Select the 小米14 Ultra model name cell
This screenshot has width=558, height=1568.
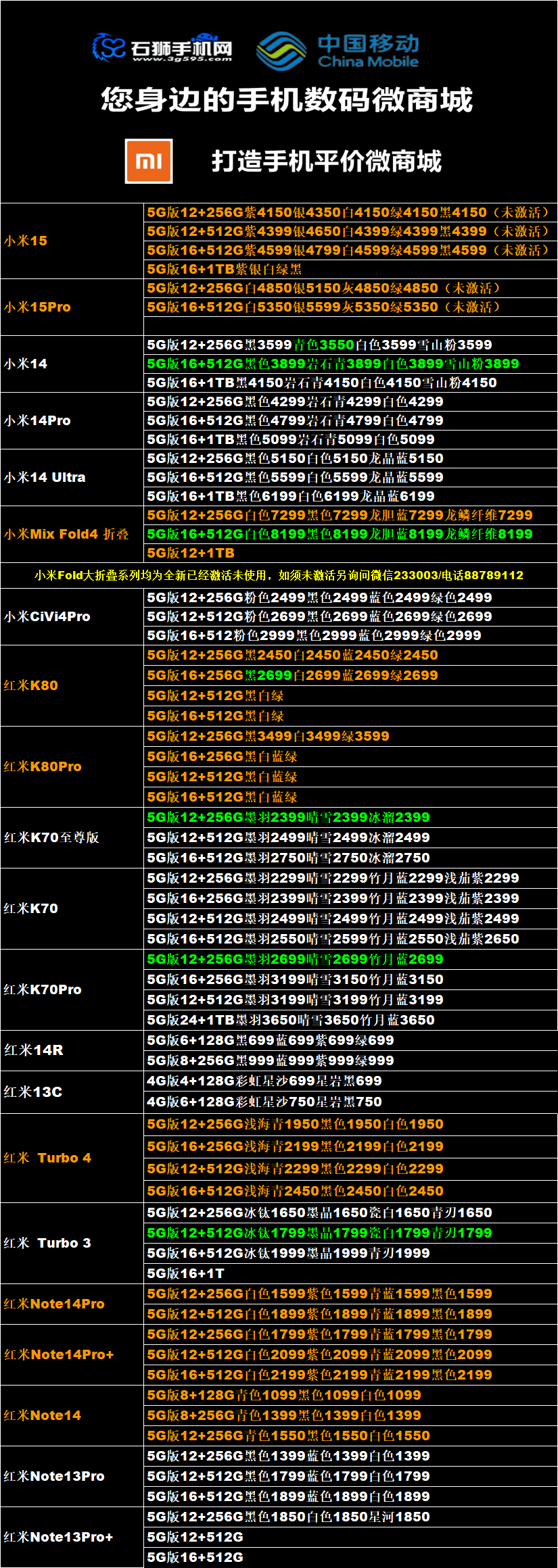pyautogui.click(x=72, y=477)
